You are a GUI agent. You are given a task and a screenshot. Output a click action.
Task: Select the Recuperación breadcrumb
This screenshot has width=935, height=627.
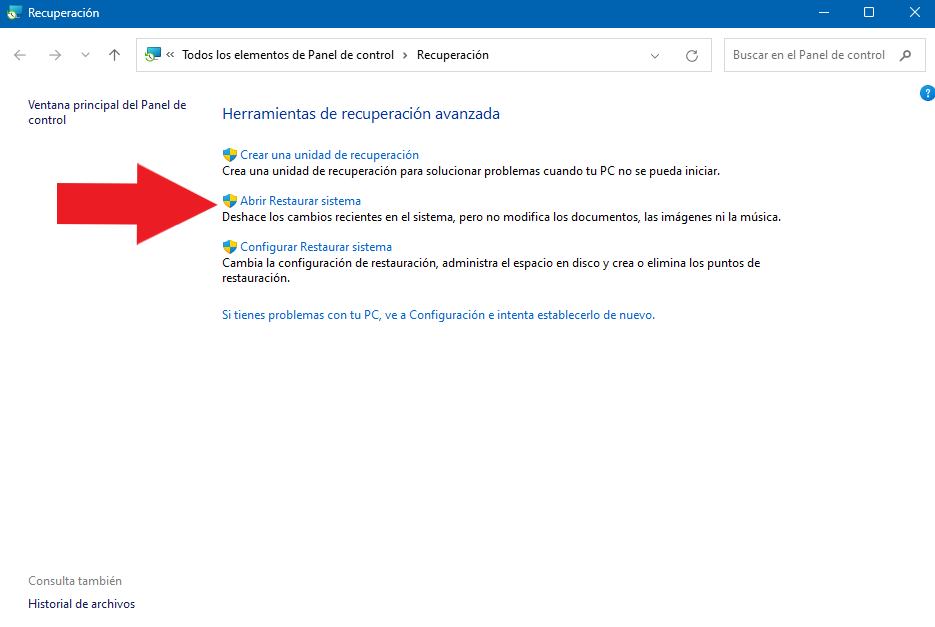[453, 55]
